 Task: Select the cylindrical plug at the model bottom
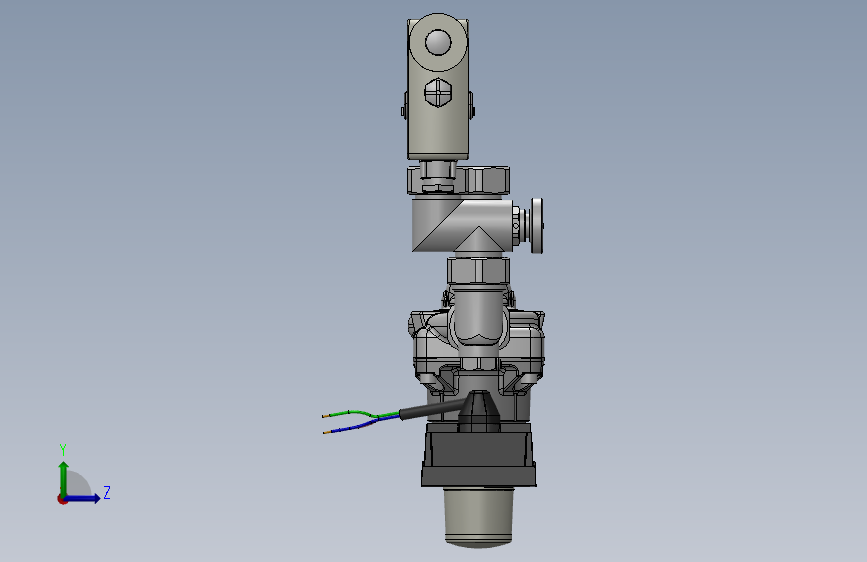pyautogui.click(x=478, y=517)
